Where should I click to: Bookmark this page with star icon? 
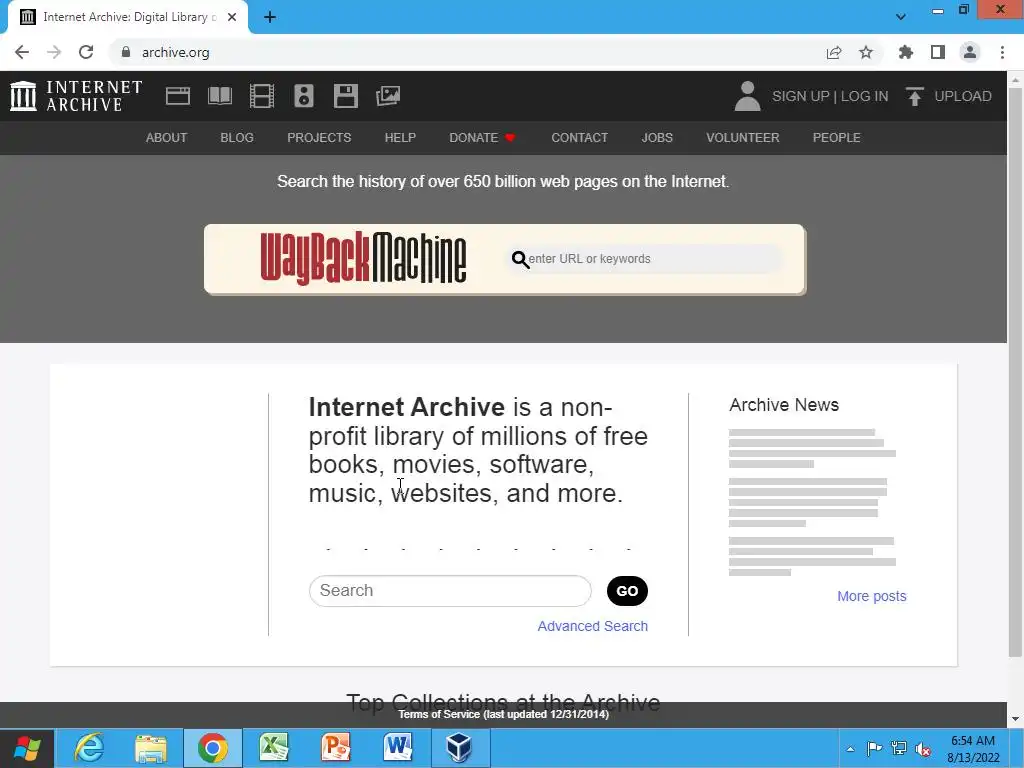tap(866, 52)
